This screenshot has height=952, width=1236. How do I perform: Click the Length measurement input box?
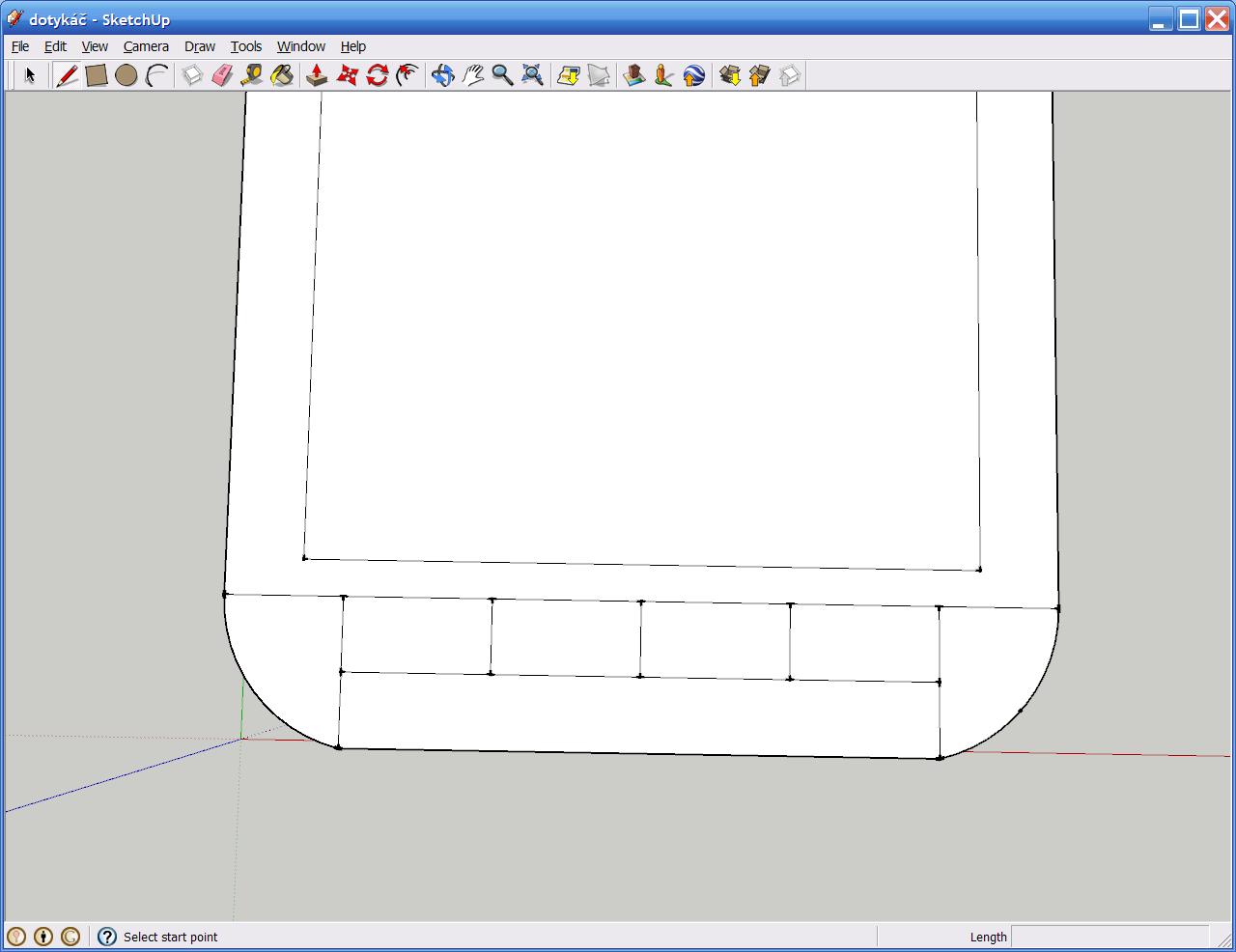pyautogui.click(x=1109, y=937)
